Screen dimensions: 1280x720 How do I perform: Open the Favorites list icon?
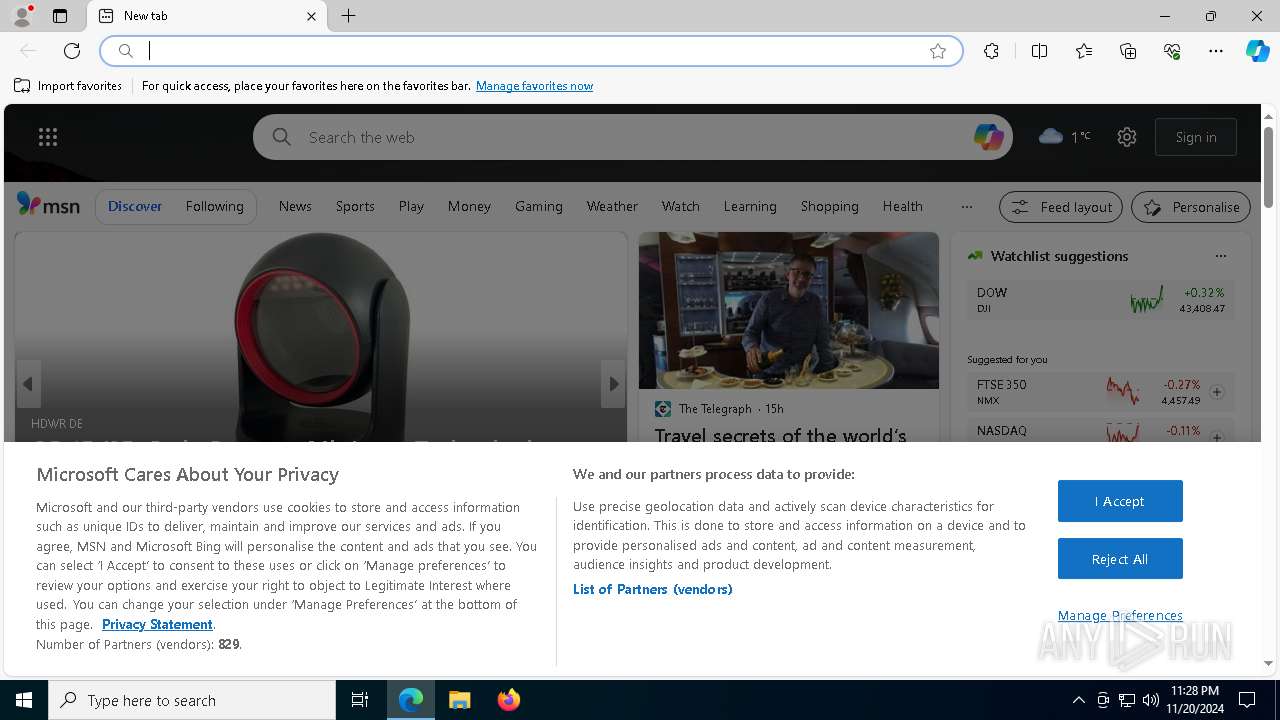click(1084, 51)
